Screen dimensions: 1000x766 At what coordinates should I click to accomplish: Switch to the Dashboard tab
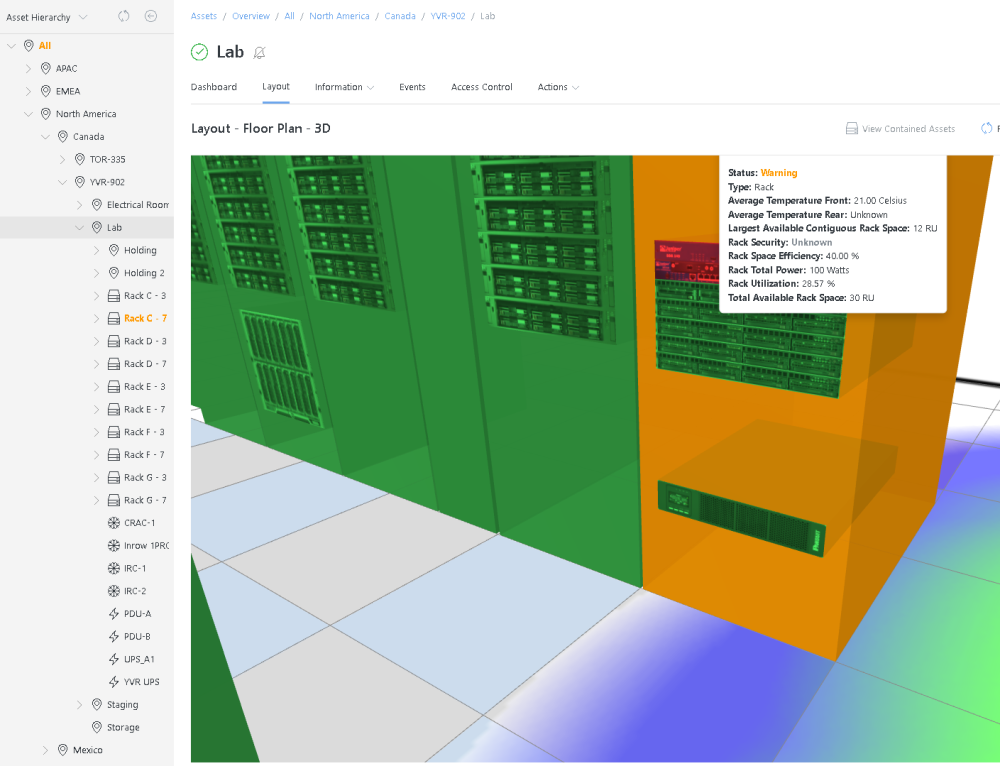click(x=214, y=87)
